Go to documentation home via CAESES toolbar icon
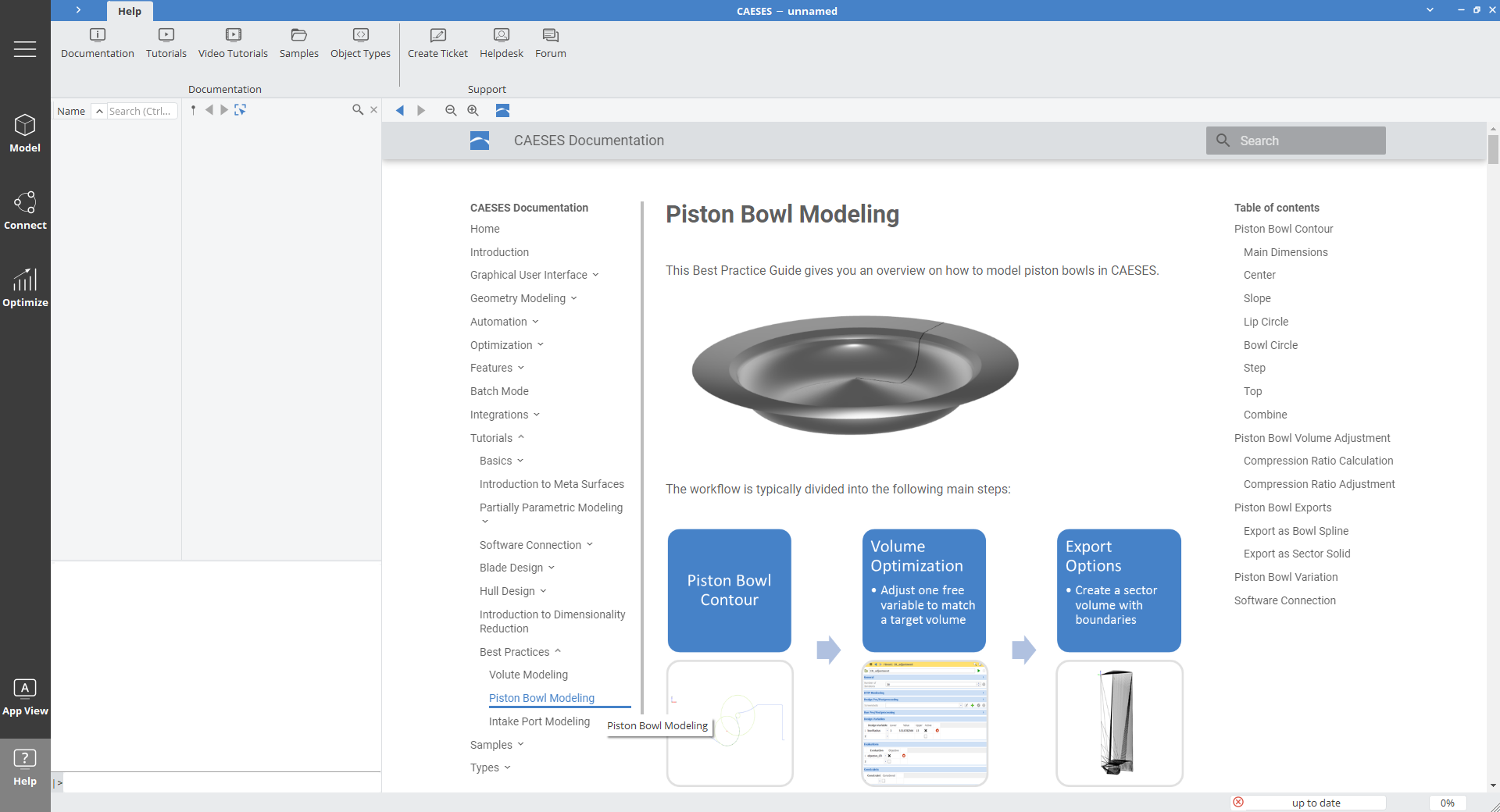1500x812 pixels. point(502,110)
